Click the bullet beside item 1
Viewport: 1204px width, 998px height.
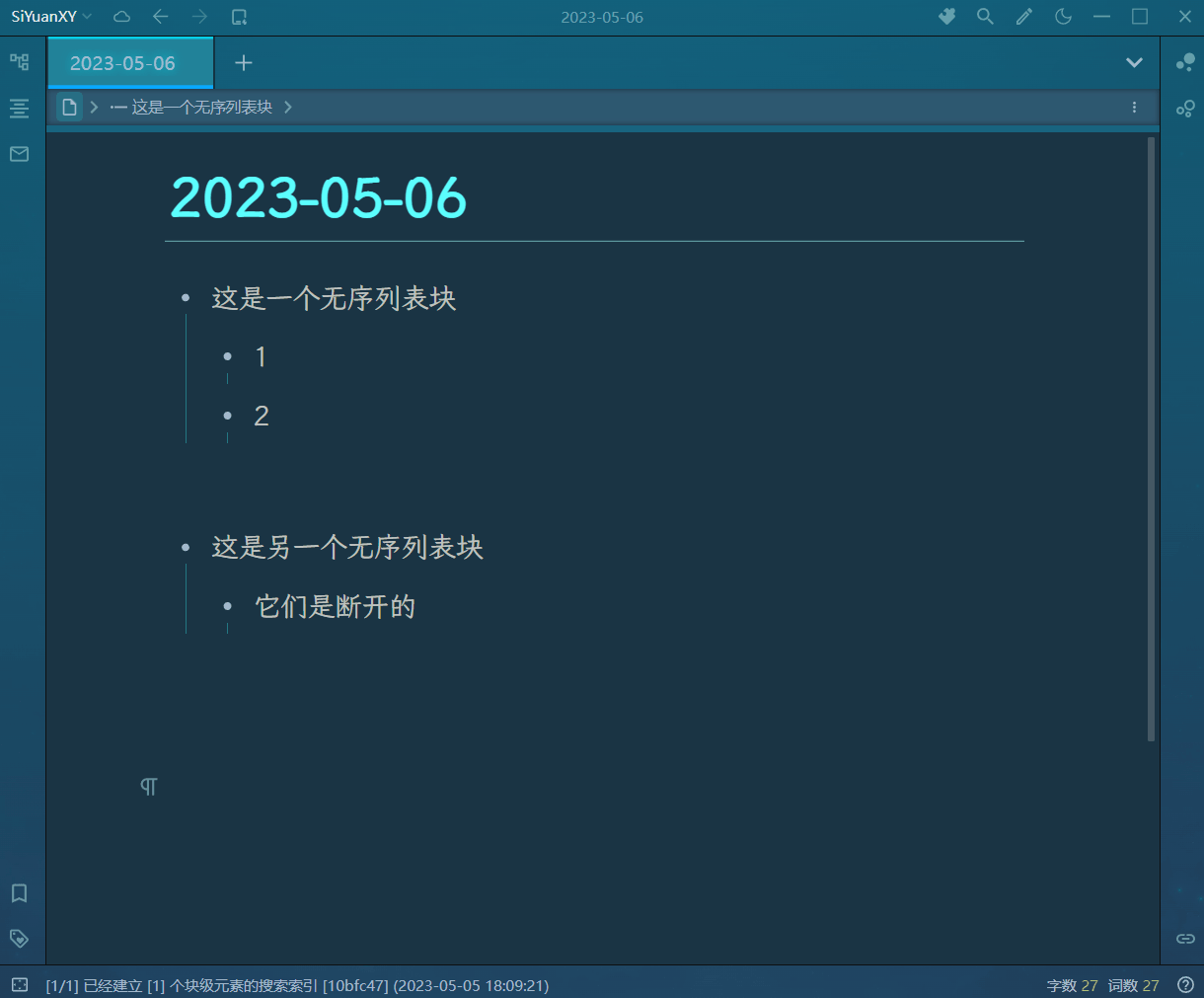tap(228, 356)
